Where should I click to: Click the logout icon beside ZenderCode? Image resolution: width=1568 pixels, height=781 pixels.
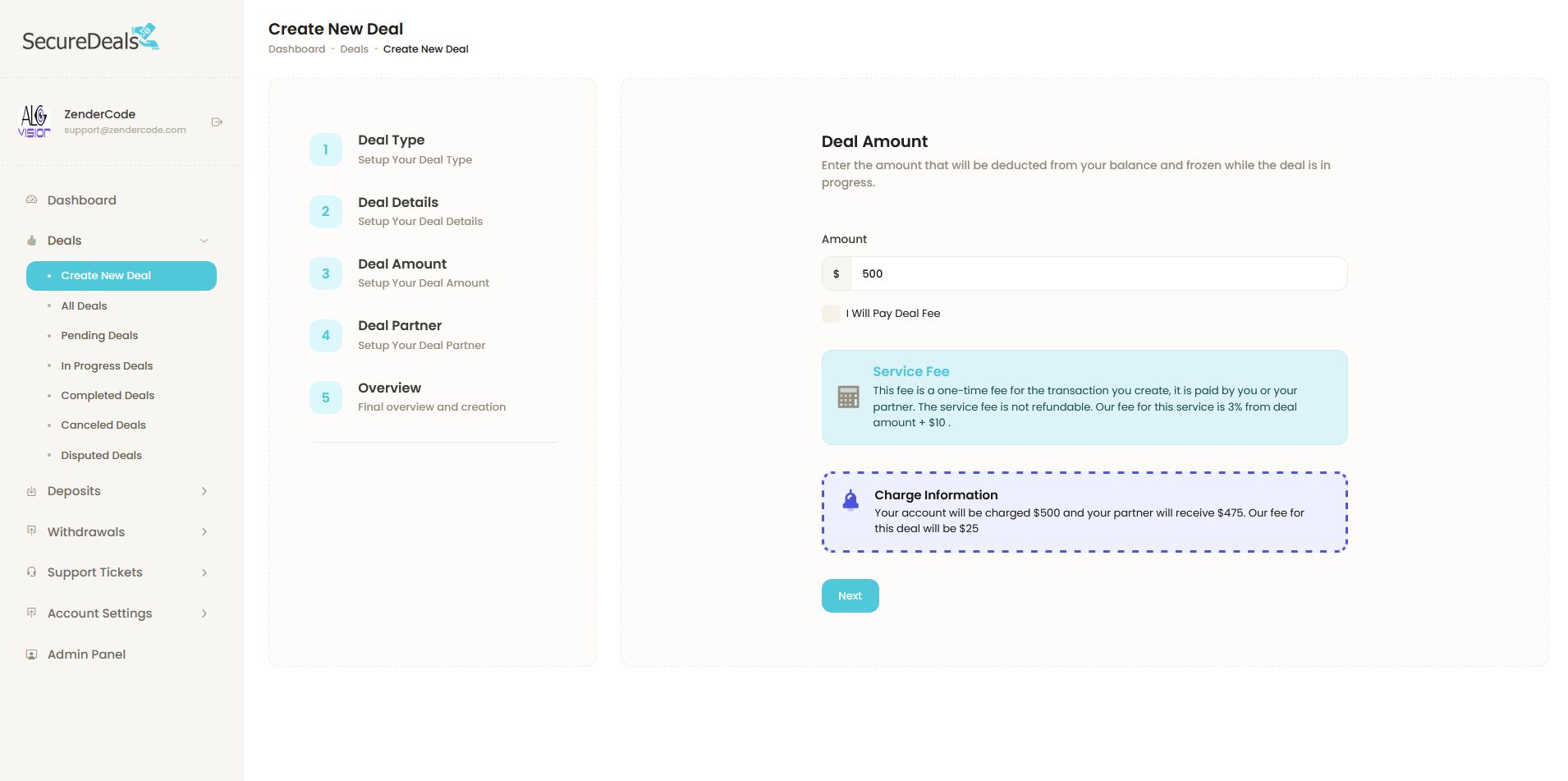pyautogui.click(x=217, y=122)
